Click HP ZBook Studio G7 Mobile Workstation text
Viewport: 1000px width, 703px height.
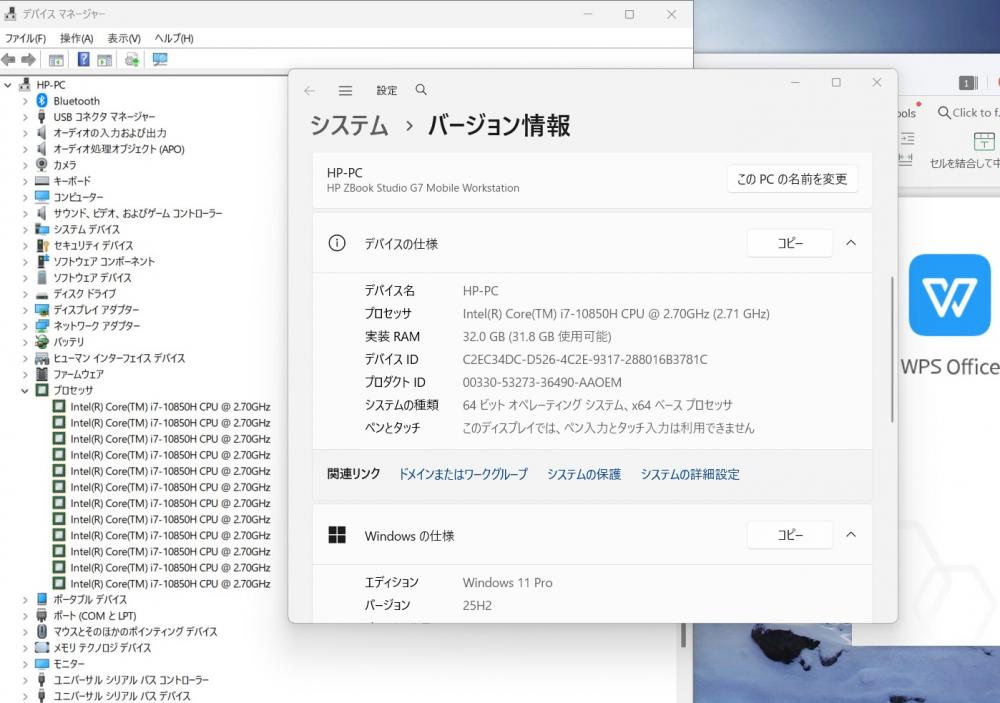423,188
